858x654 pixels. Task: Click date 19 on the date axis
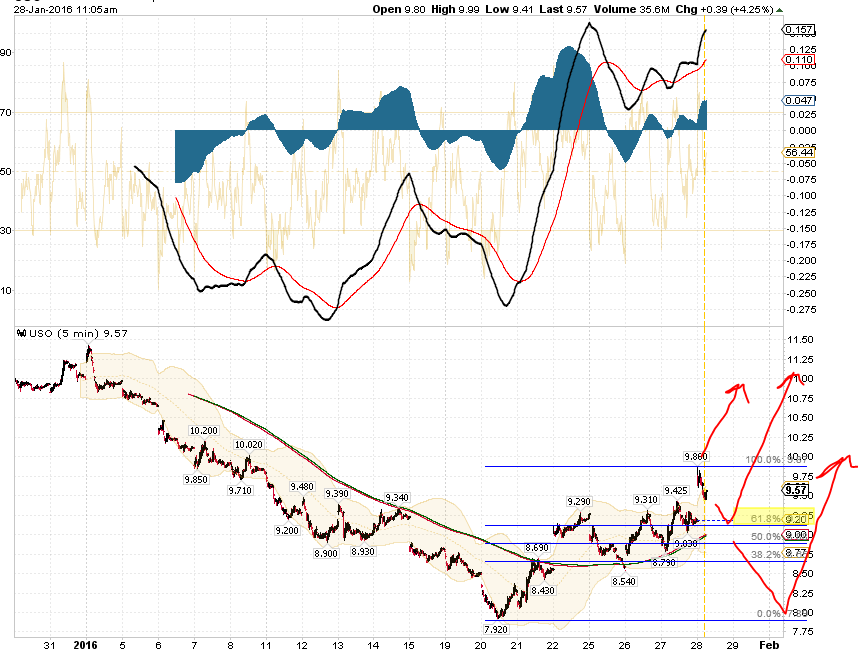tap(445, 645)
